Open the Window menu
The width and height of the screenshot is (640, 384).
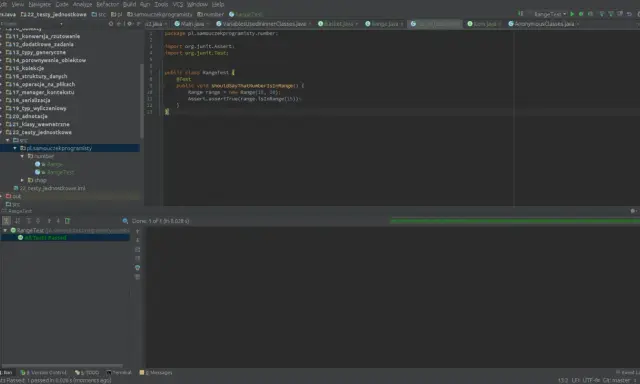tap(197, 4)
